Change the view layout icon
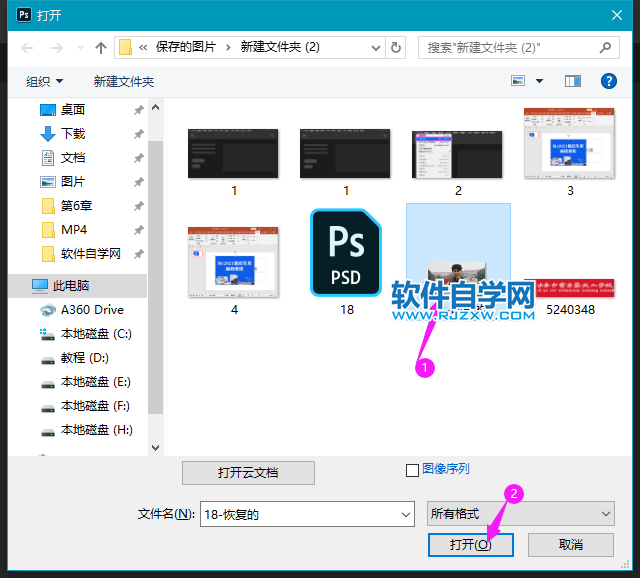The height and width of the screenshot is (578, 640). click(x=518, y=81)
